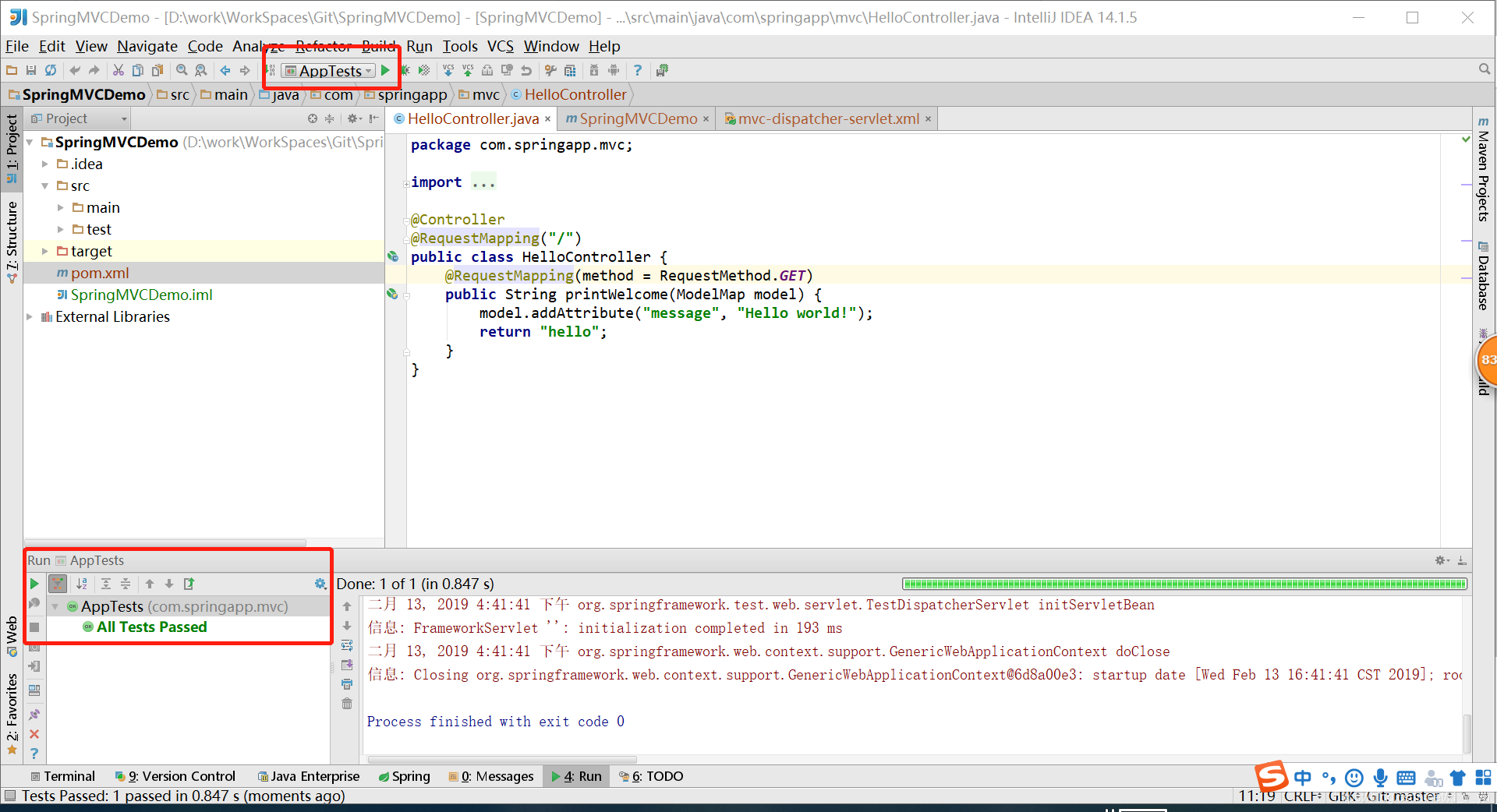The image size is (1497, 812).
Task: Click the Redo arrow in main toolbar
Action: 94,70
